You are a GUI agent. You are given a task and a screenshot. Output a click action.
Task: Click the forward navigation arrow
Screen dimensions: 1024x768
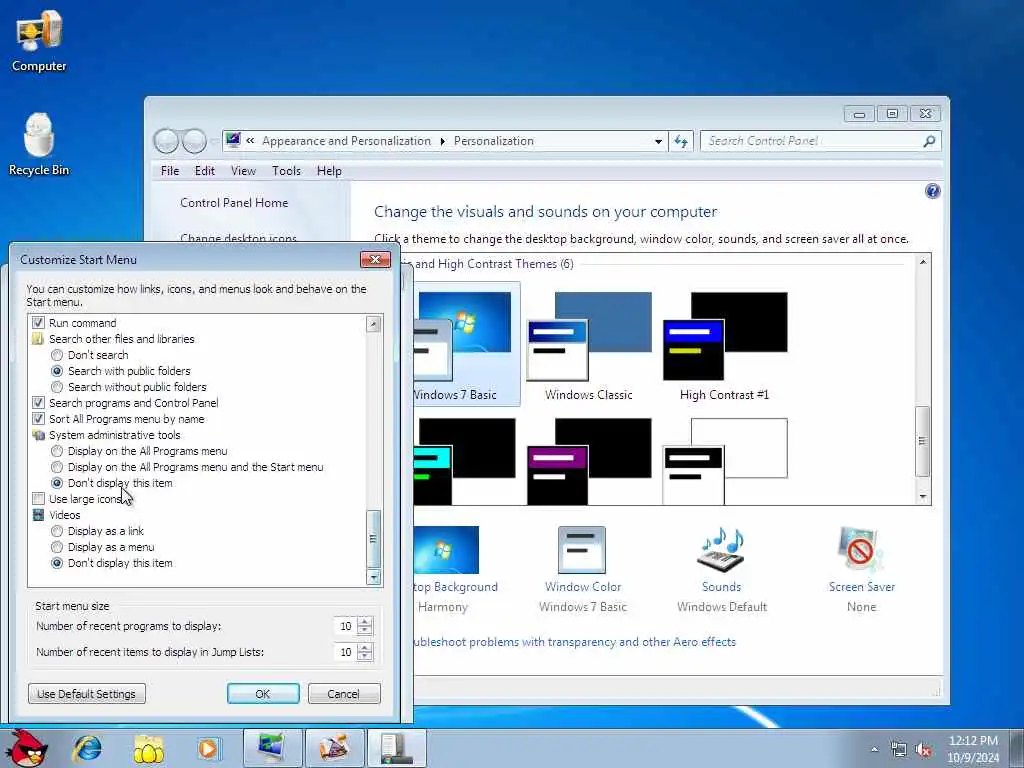click(194, 140)
